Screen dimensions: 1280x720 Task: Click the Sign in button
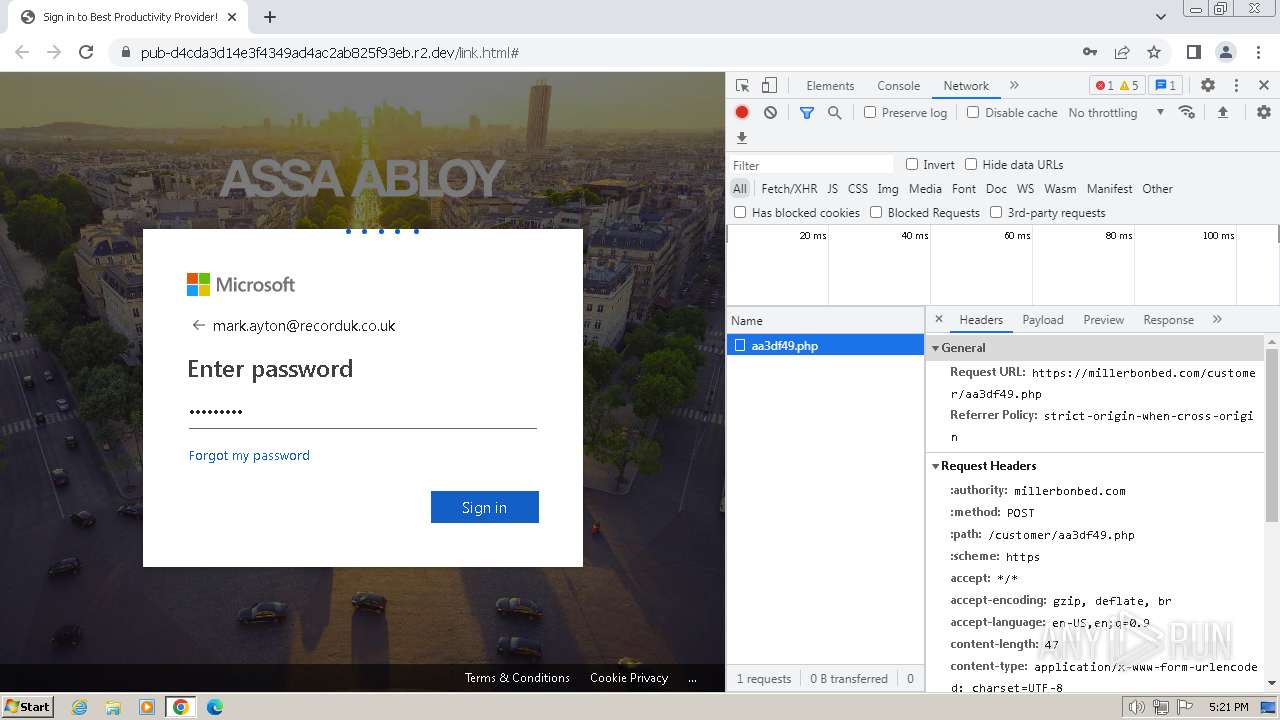pos(485,507)
